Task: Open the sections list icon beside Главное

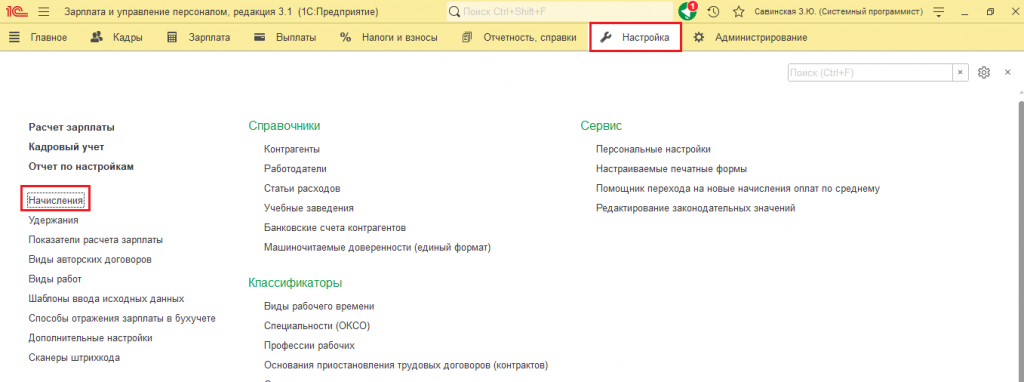Action: pyautogui.click(x=14, y=38)
